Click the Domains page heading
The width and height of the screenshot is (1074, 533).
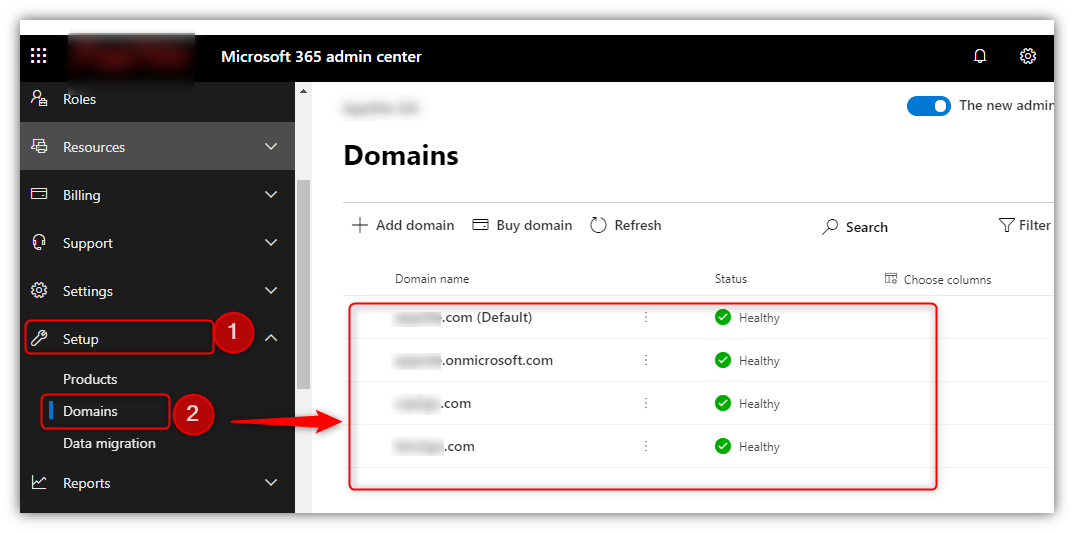click(401, 156)
